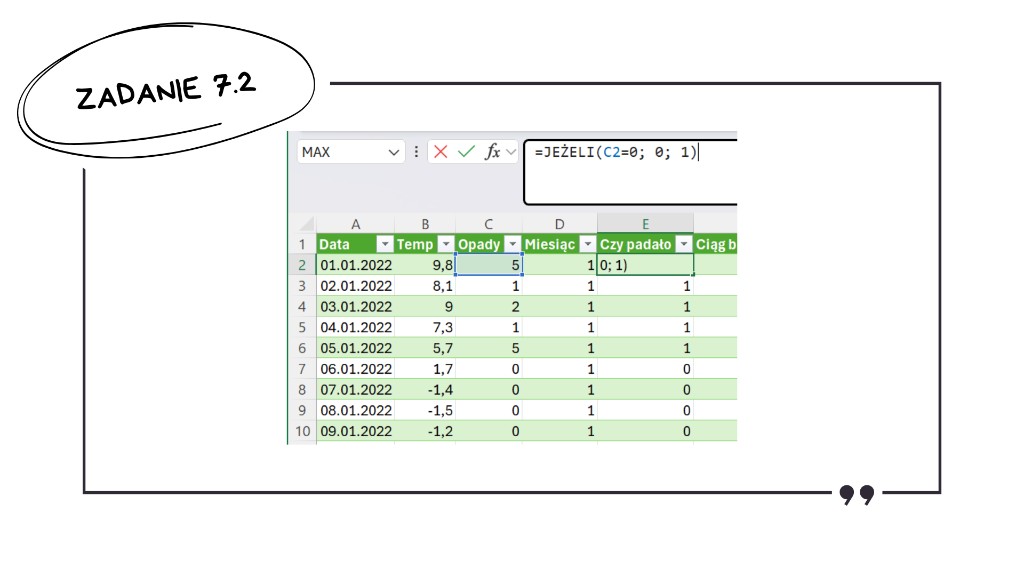
Task: Click the Temp header cell label
Action: point(415,244)
